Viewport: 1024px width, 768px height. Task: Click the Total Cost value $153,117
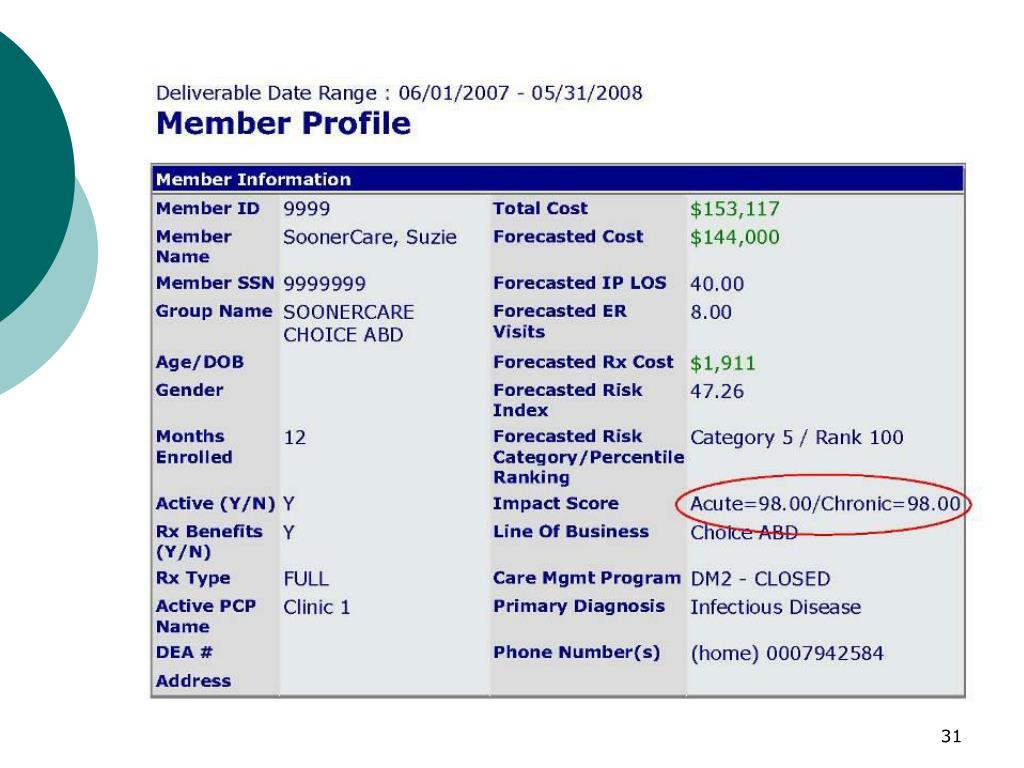click(735, 209)
